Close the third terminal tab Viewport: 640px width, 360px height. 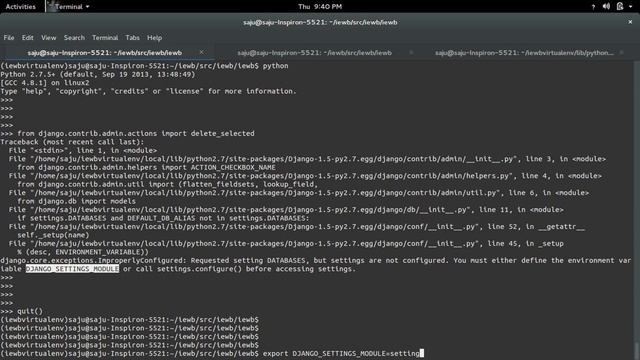point(621,52)
